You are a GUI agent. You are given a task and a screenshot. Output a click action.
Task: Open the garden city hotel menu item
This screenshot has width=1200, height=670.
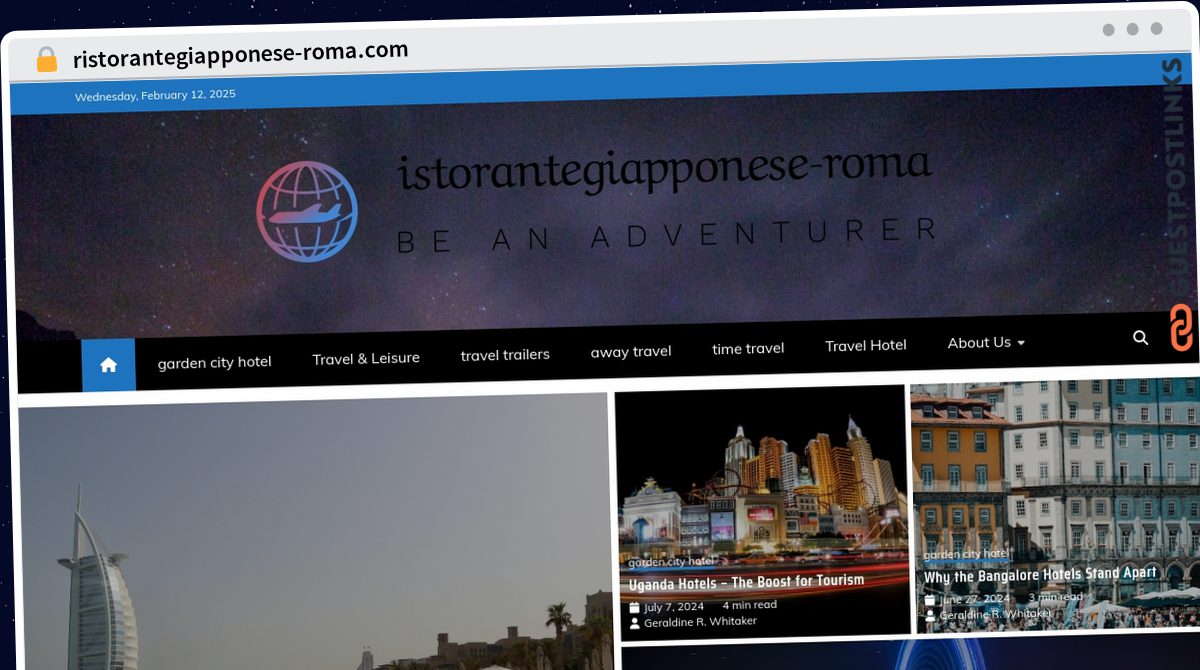pos(214,362)
